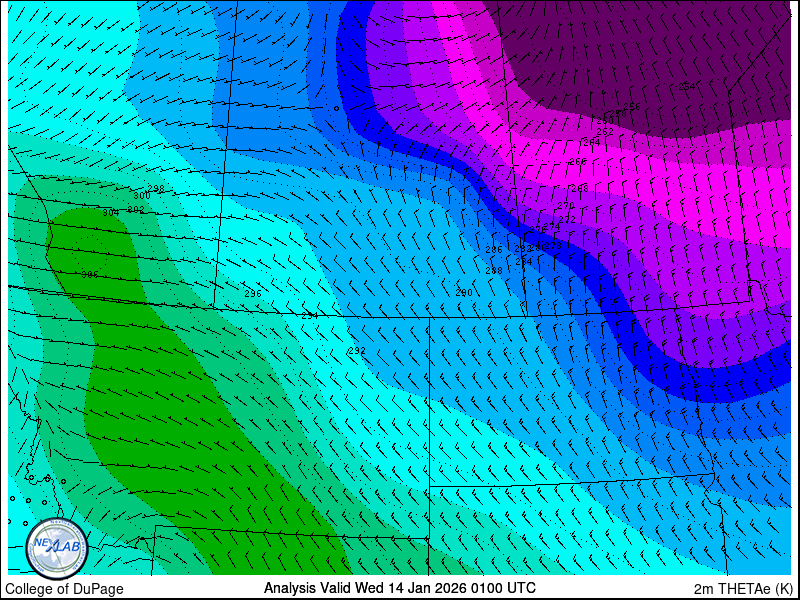Viewport: 800px width, 600px height.
Task: Click the 254 contour label
Action: coord(687,87)
